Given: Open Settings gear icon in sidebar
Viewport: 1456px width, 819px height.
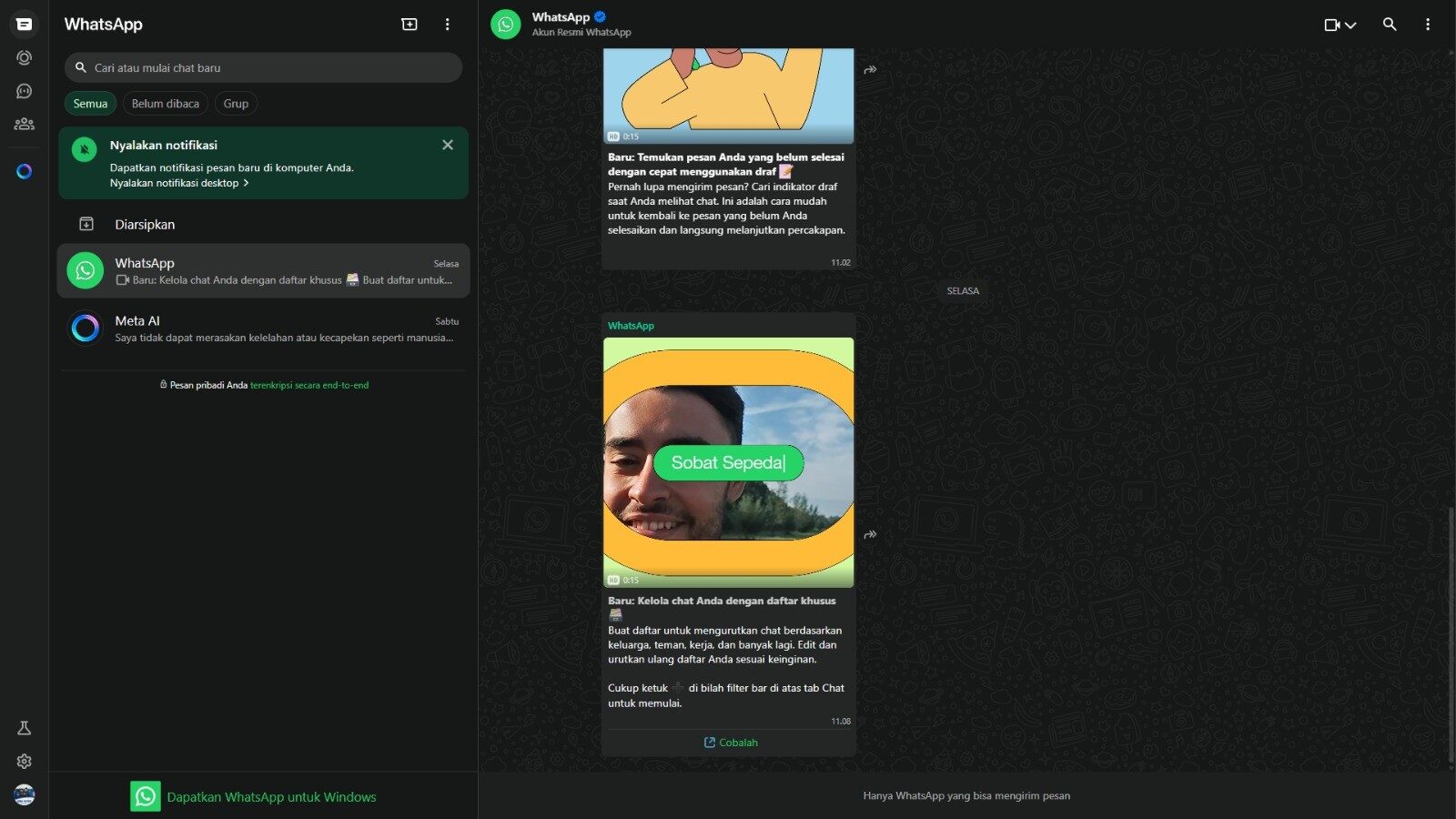Looking at the screenshot, I should coord(25,761).
